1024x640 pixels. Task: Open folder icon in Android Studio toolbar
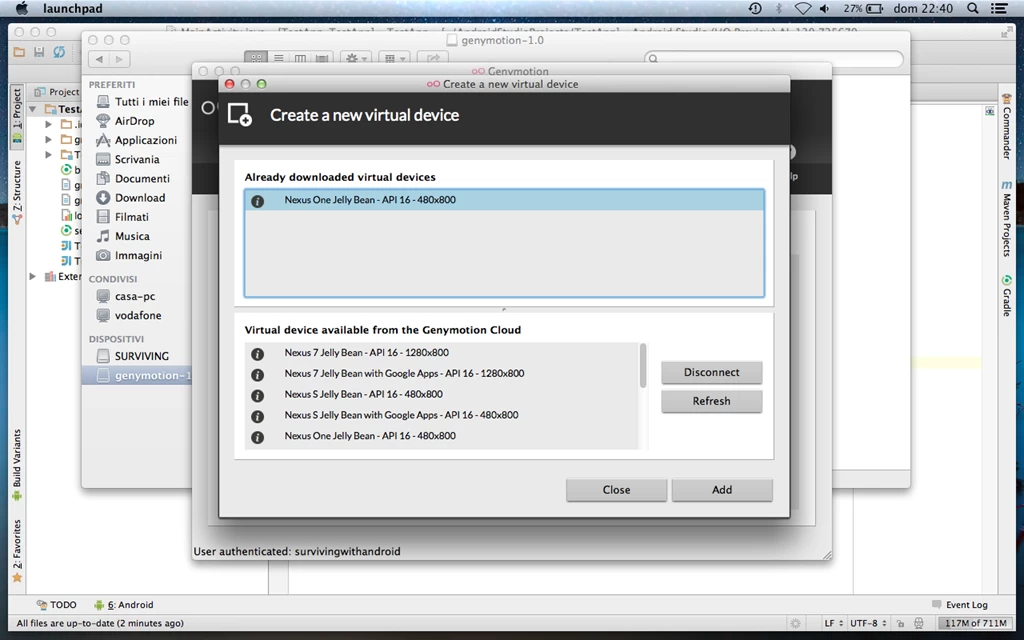(x=20, y=52)
